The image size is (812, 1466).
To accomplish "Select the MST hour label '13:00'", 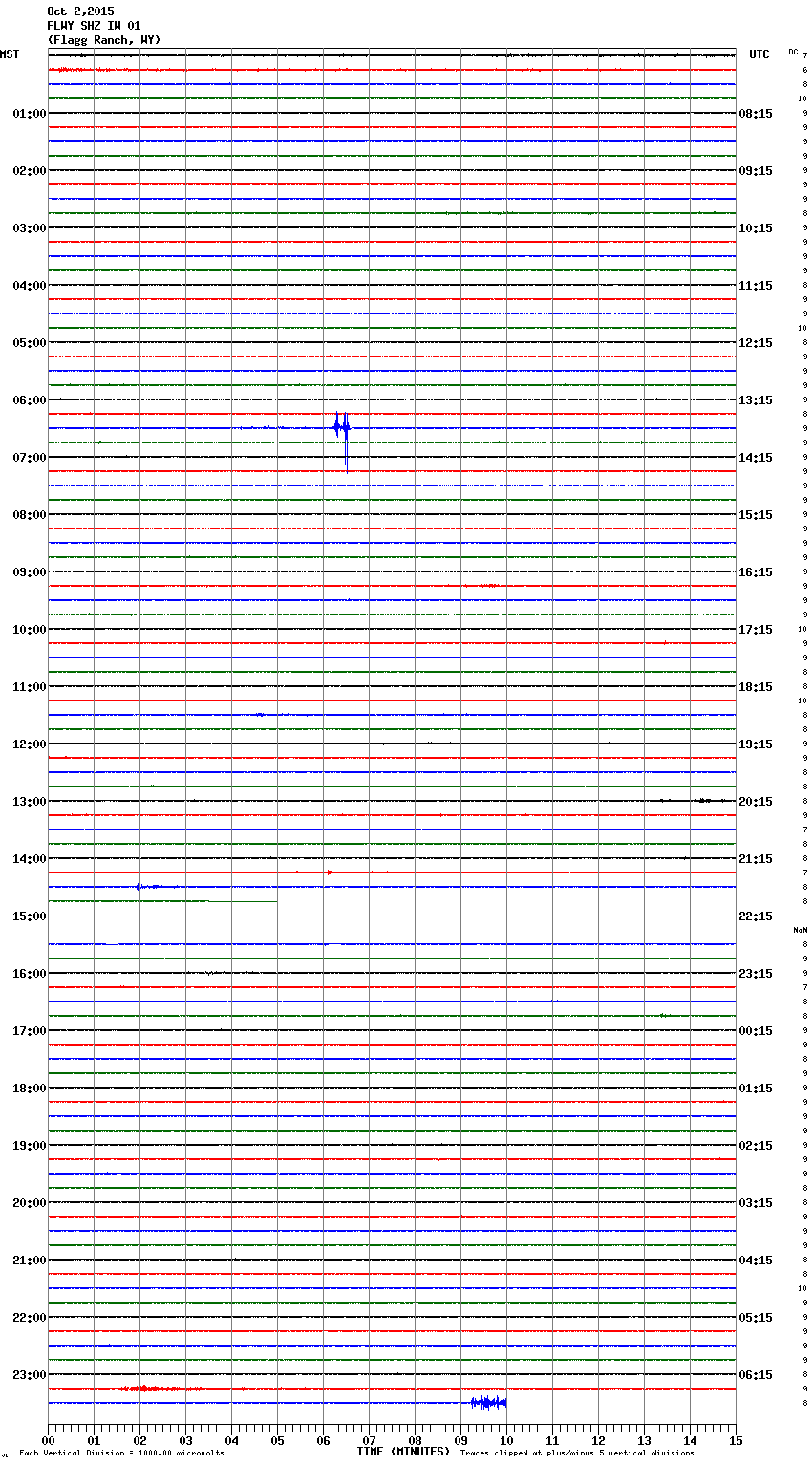I will click(30, 802).
